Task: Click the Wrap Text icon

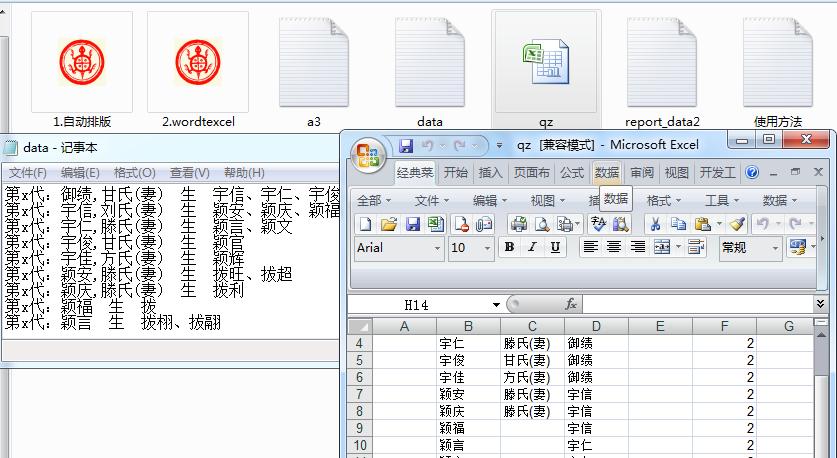Action: coord(696,247)
